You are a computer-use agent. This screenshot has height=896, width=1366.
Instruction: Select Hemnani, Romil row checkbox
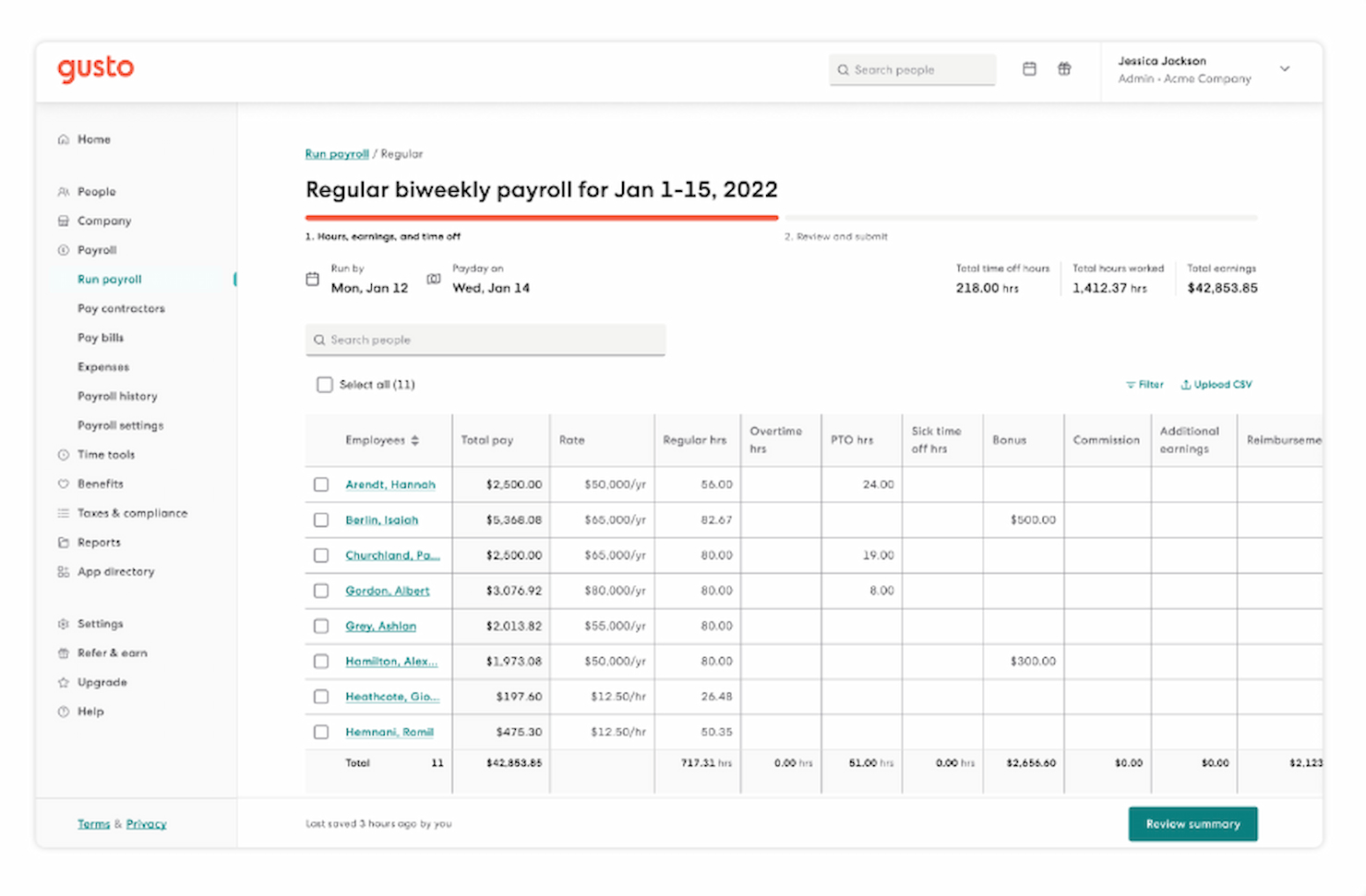321,732
